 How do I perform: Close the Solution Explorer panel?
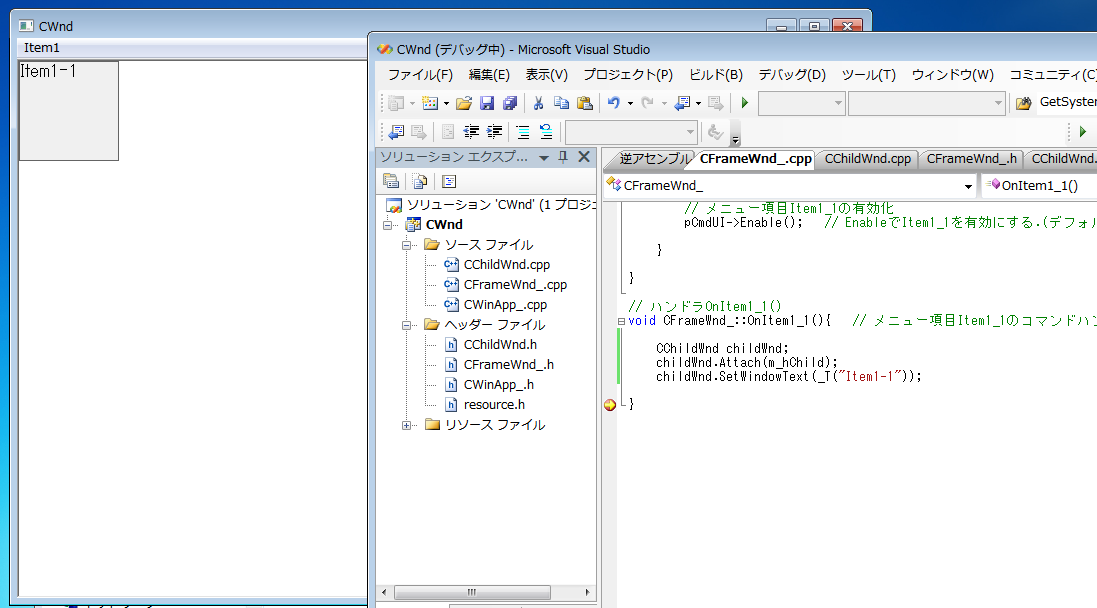click(x=584, y=157)
